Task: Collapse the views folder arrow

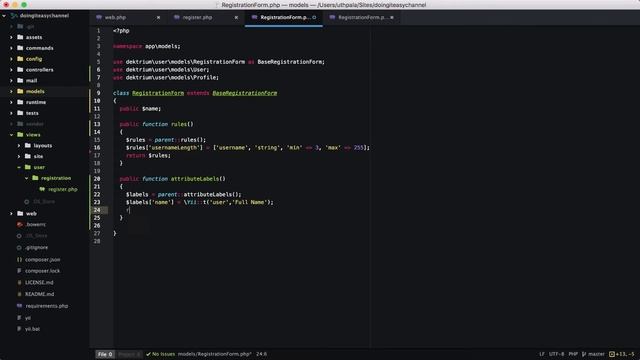Action: tap(11, 135)
